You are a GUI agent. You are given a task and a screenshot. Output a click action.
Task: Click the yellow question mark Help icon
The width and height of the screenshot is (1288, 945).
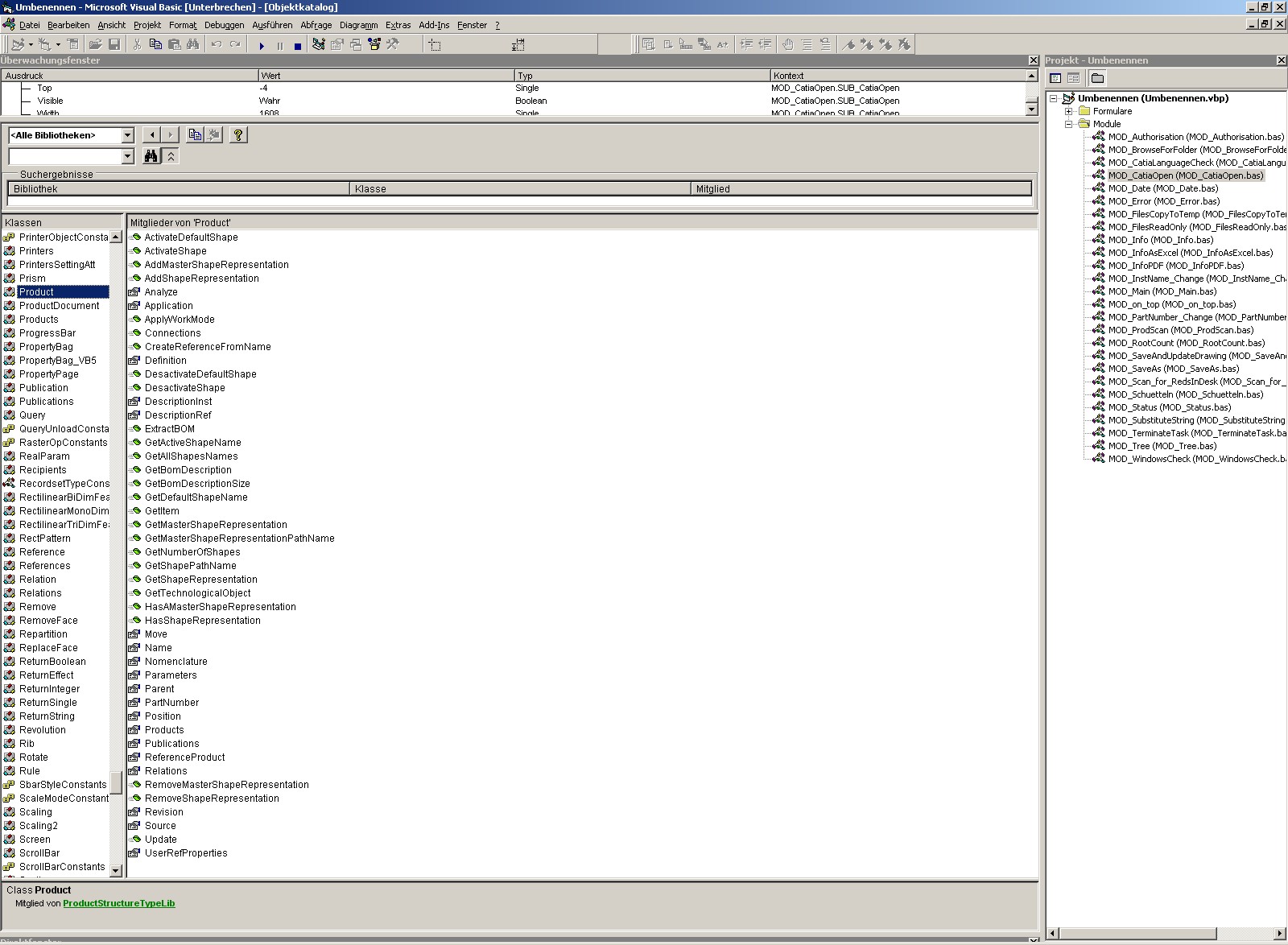pos(238,135)
